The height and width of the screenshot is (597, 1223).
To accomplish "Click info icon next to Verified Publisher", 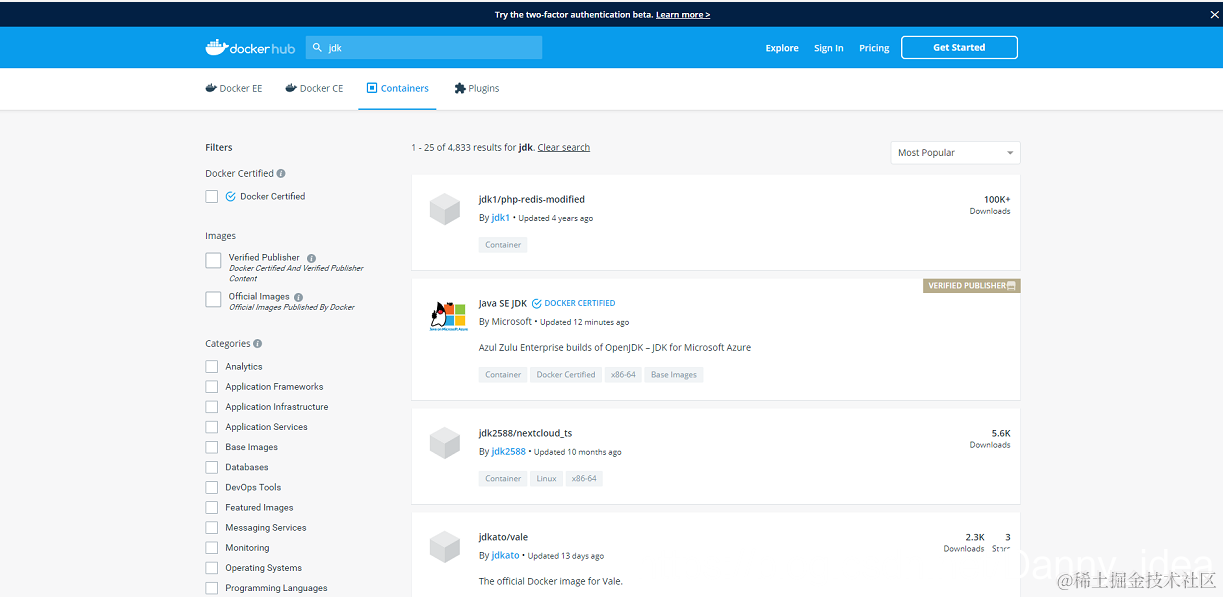I will click(x=311, y=258).
